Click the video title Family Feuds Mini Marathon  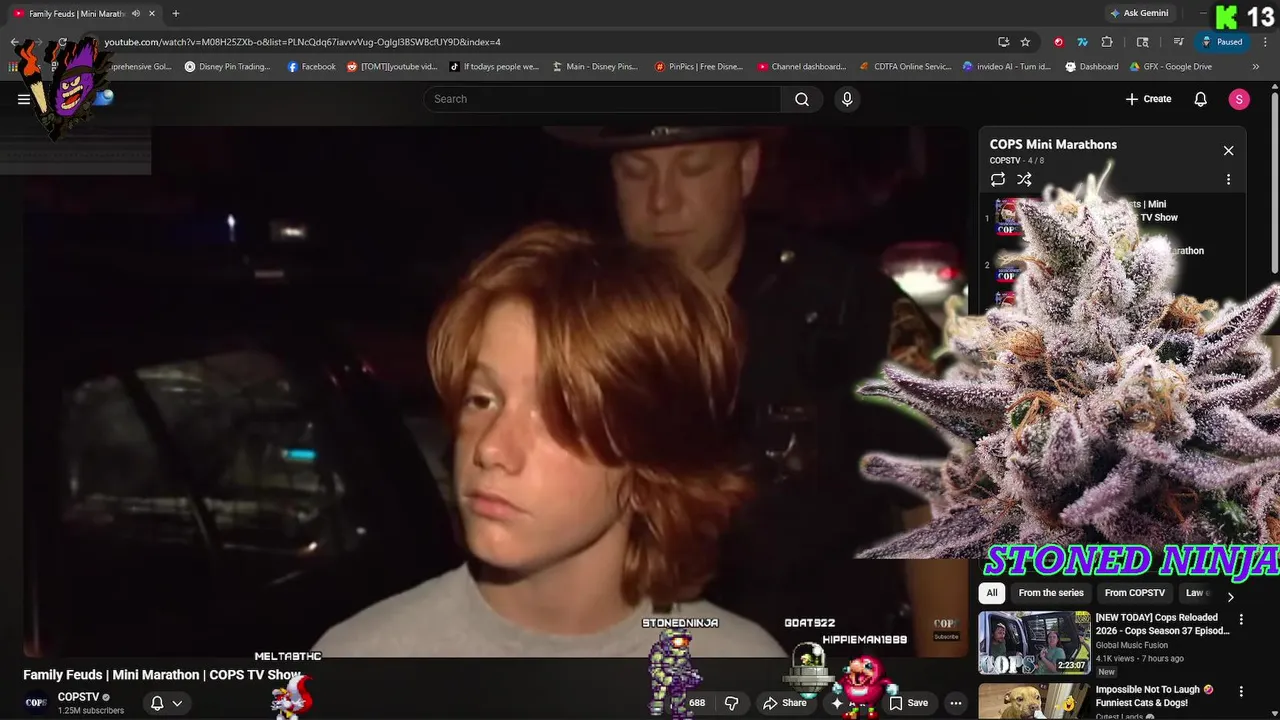point(162,675)
